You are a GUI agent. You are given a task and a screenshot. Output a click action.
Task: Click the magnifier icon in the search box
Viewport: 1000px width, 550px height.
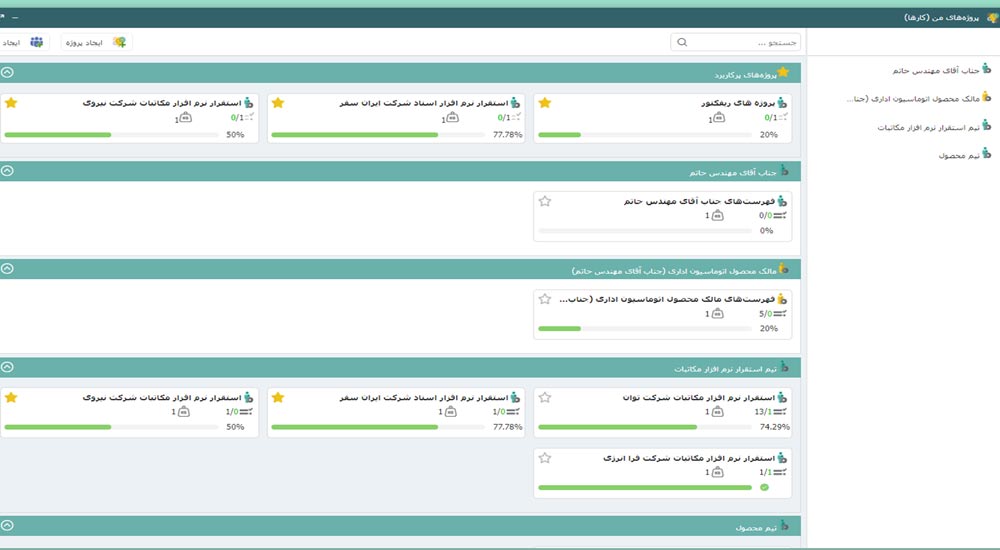click(x=682, y=42)
